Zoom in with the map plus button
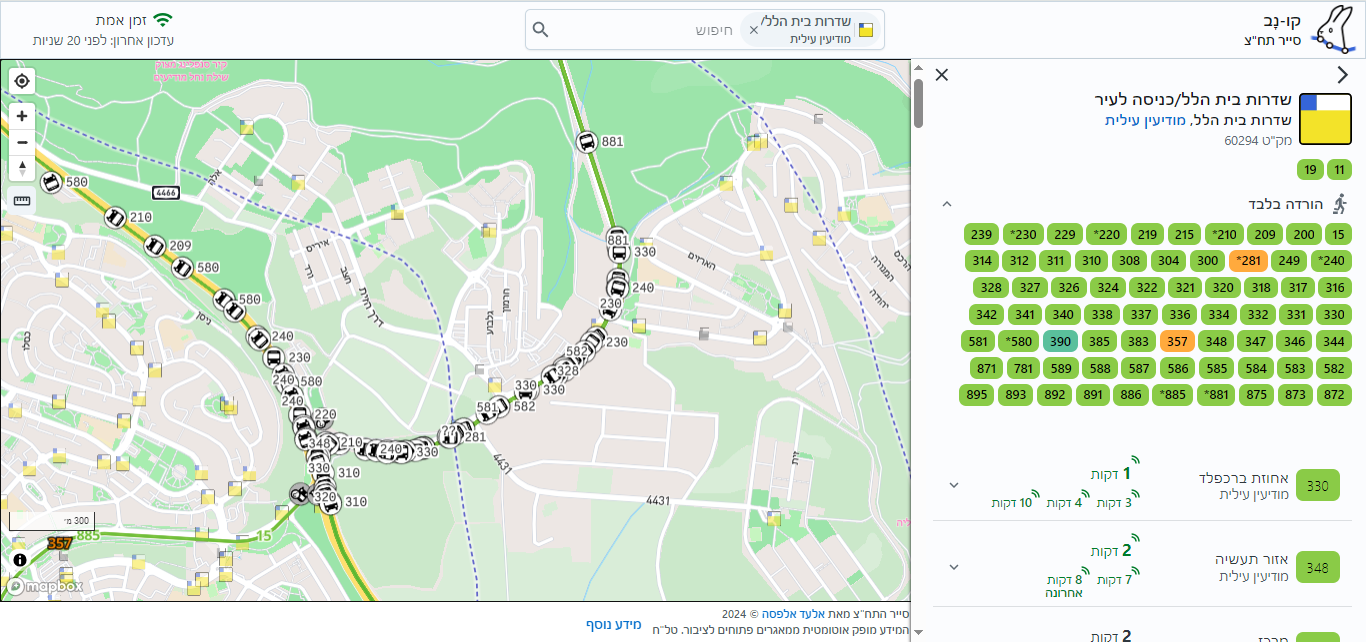 (22, 116)
